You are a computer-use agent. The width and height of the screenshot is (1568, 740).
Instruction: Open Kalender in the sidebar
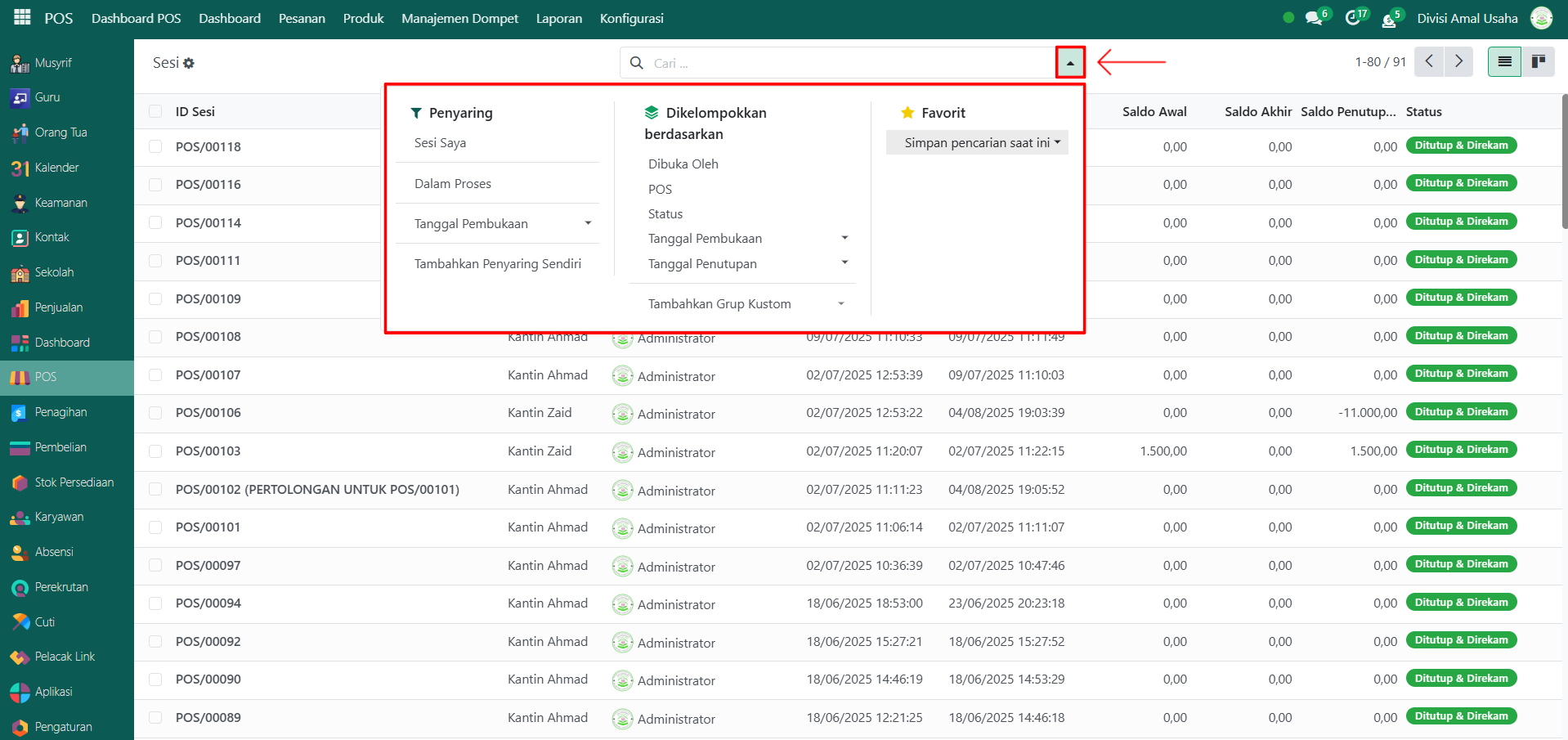(56, 168)
